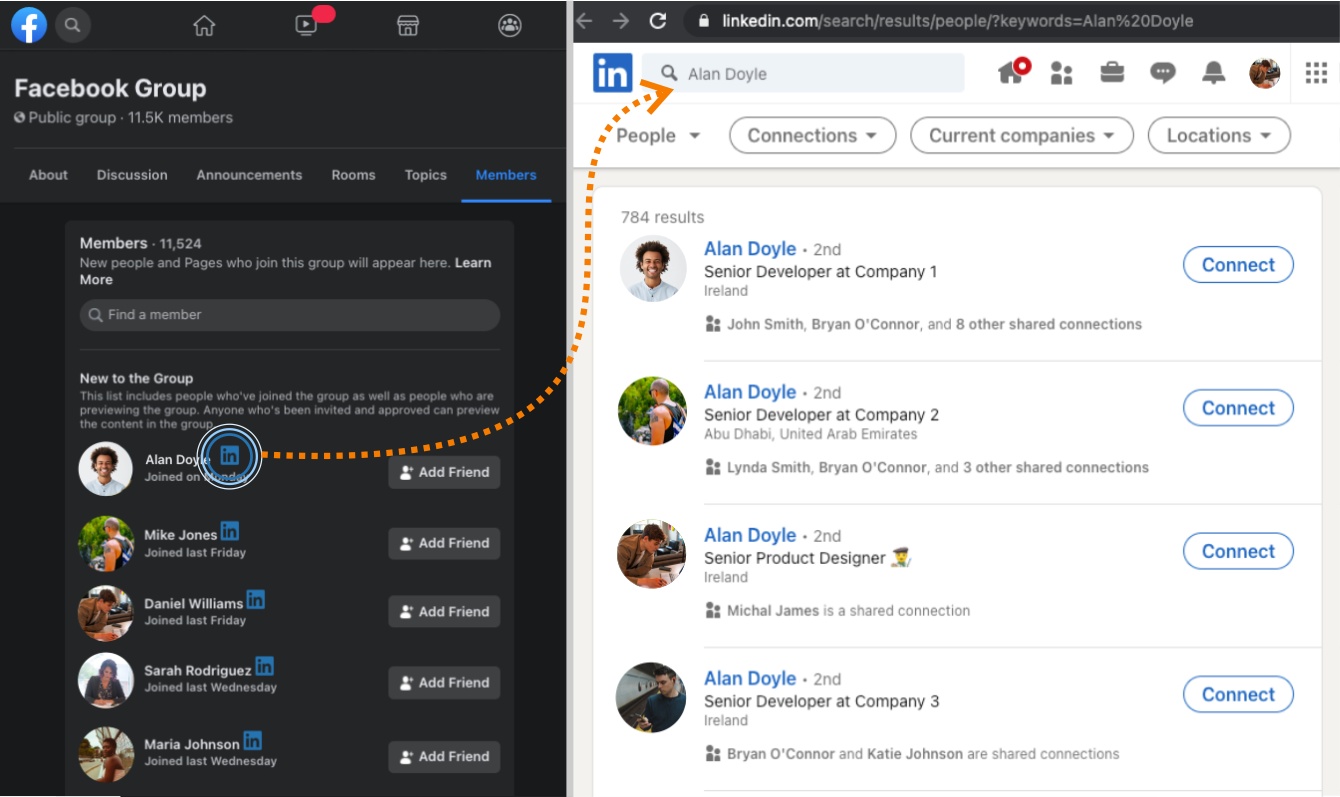Select the Members tab
This screenshot has width=1340, height=797.
[506, 175]
